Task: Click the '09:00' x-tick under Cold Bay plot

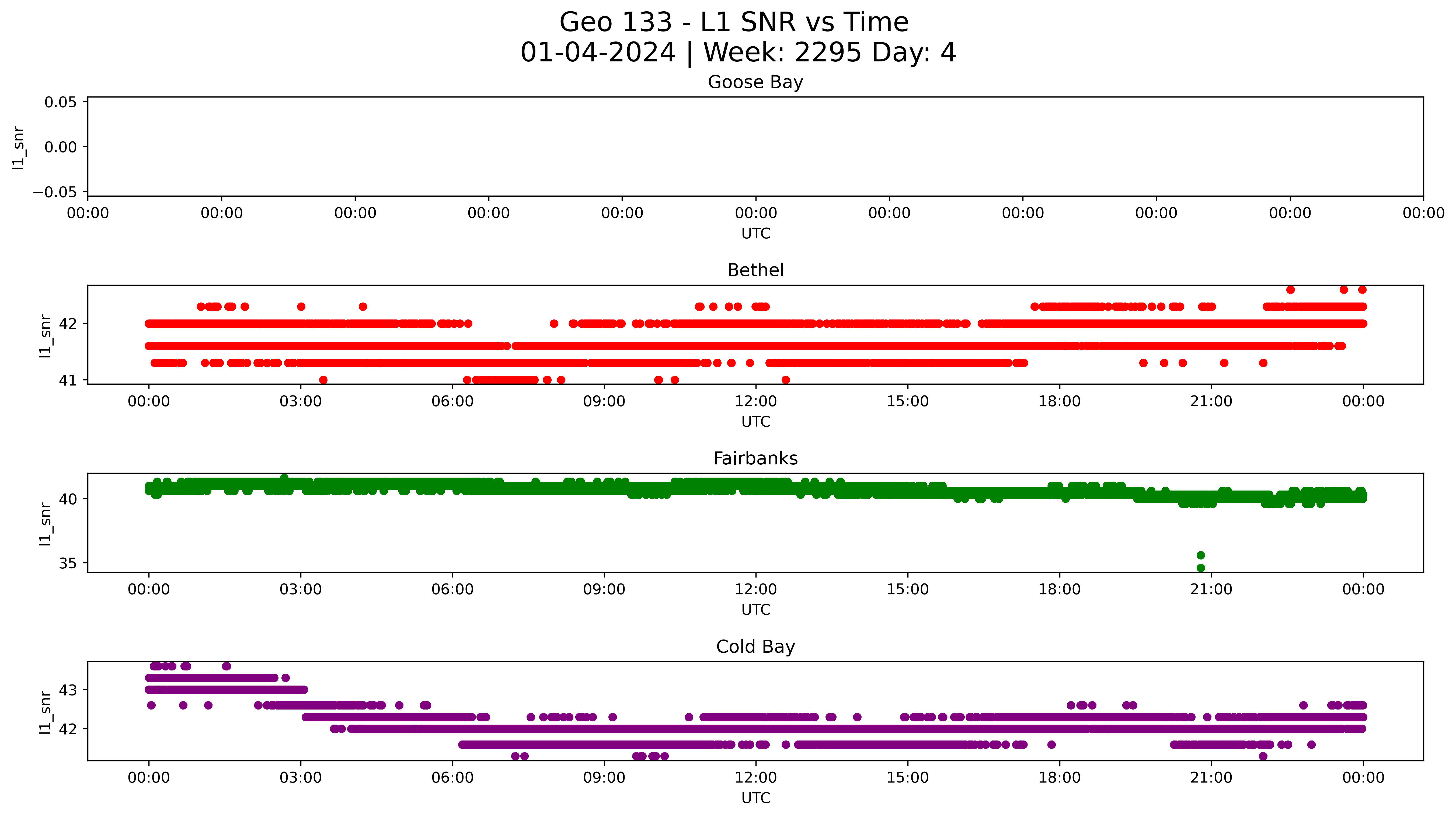Action: coord(604,778)
